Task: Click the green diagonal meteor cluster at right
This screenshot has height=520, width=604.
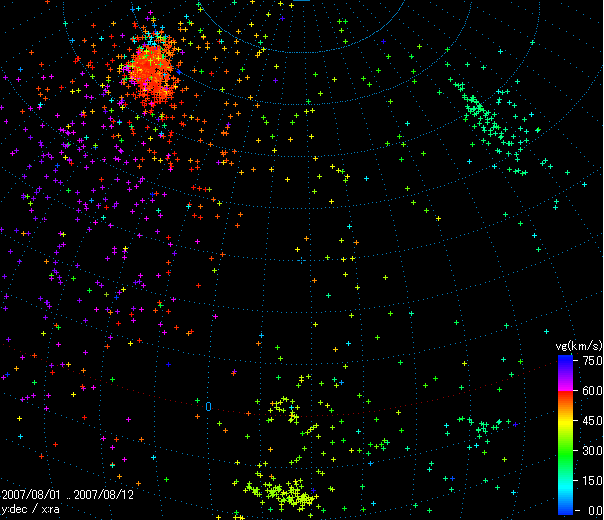Action: pyautogui.click(x=491, y=121)
